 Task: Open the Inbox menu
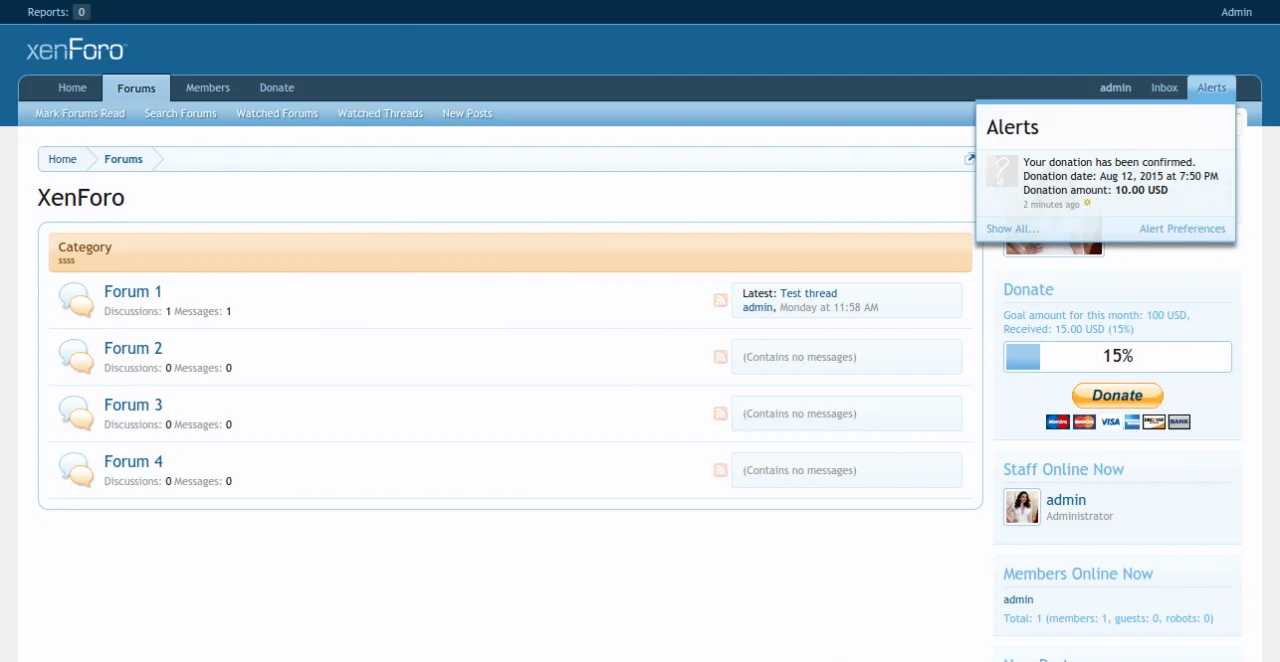[1164, 88]
